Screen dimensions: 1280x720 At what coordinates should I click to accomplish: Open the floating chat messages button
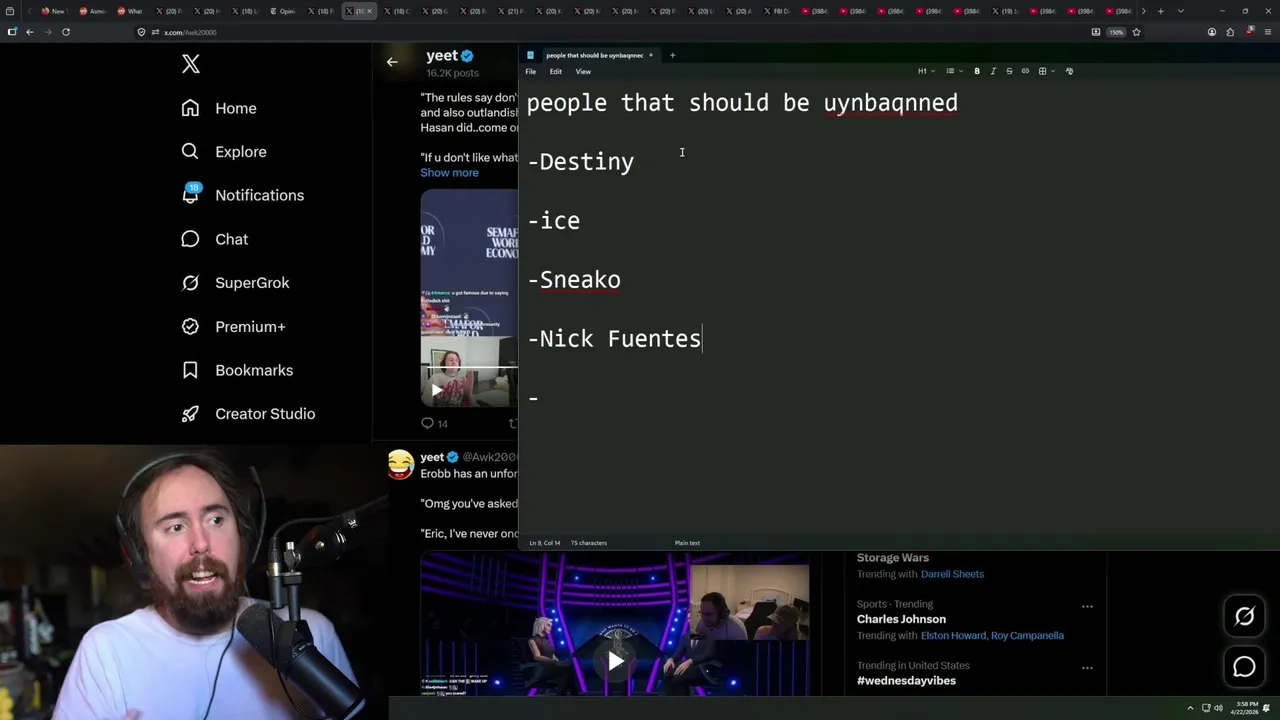click(1244, 667)
